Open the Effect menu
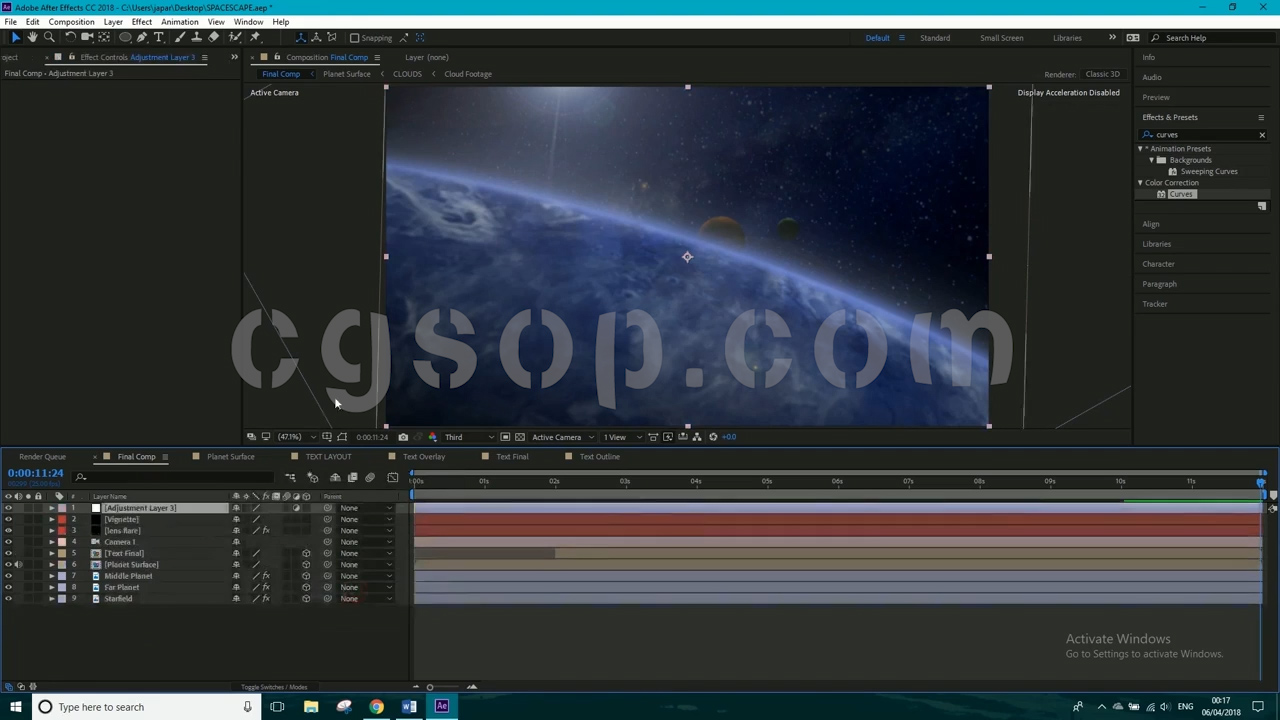 point(142,22)
